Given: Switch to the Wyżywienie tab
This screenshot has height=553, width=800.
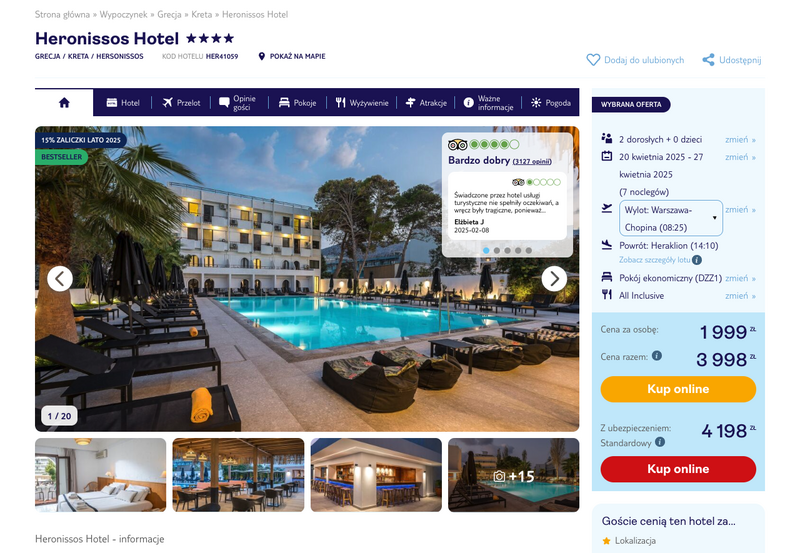Looking at the screenshot, I should [x=362, y=103].
